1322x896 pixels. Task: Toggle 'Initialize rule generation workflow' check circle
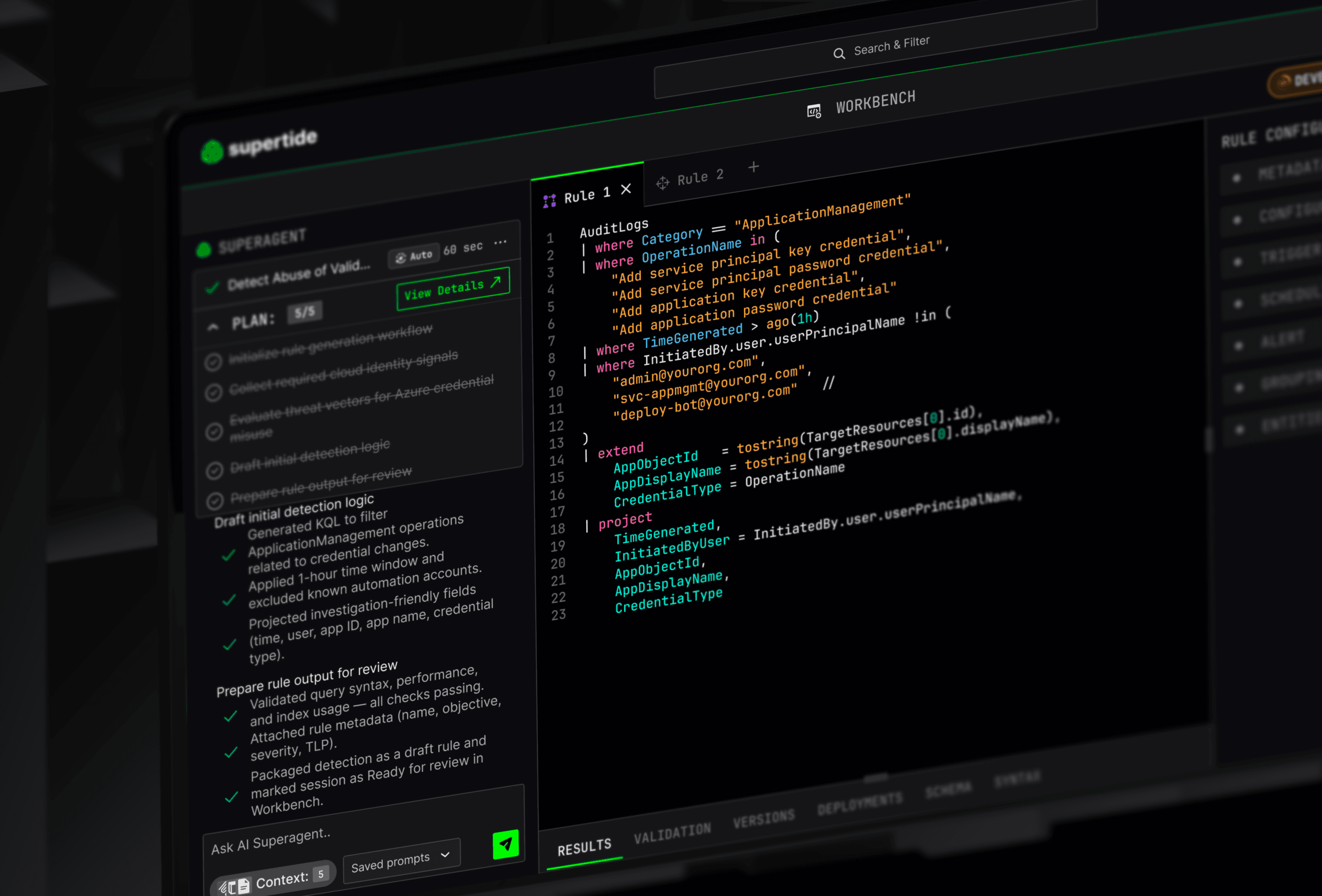point(213,362)
